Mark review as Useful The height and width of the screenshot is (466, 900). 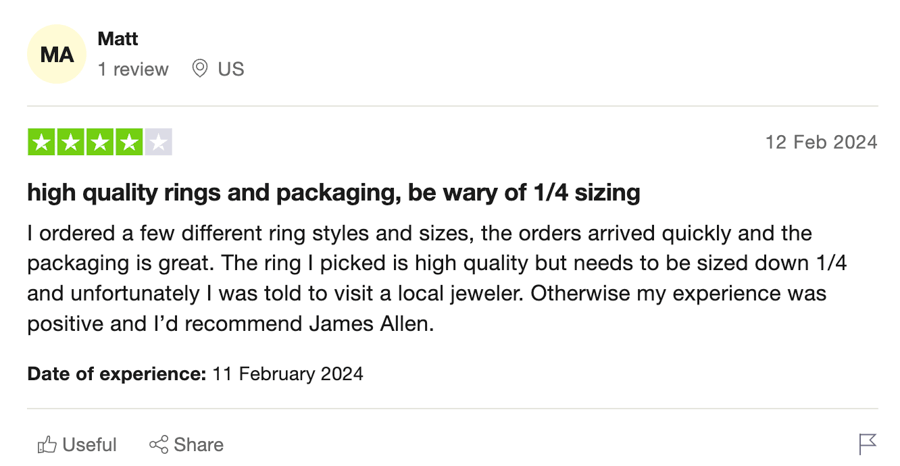[77, 445]
